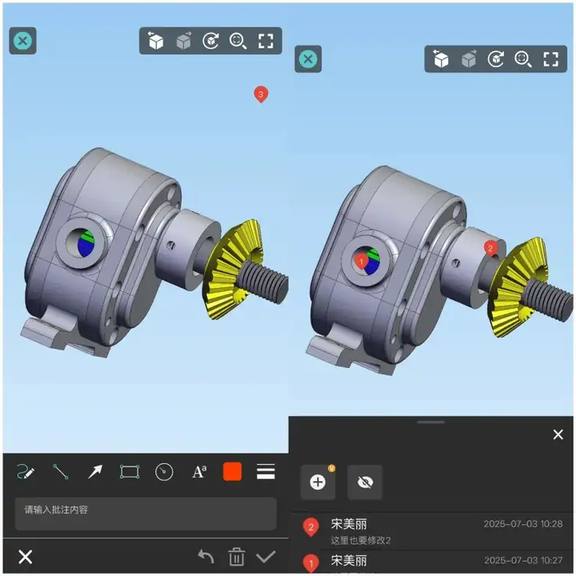The width and height of the screenshot is (576, 576).
Task: Activate the text annotation tool
Action: [199, 472]
